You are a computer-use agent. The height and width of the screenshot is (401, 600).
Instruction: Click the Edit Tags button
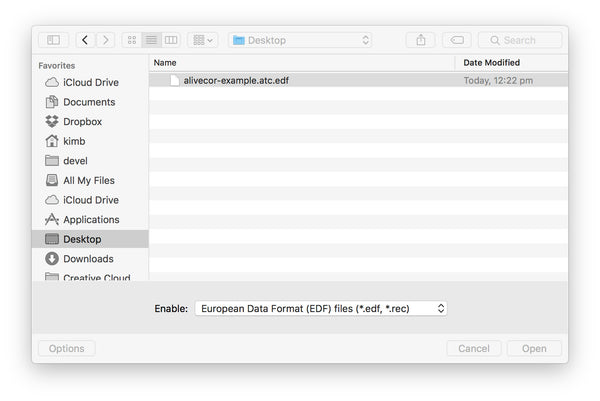click(457, 40)
